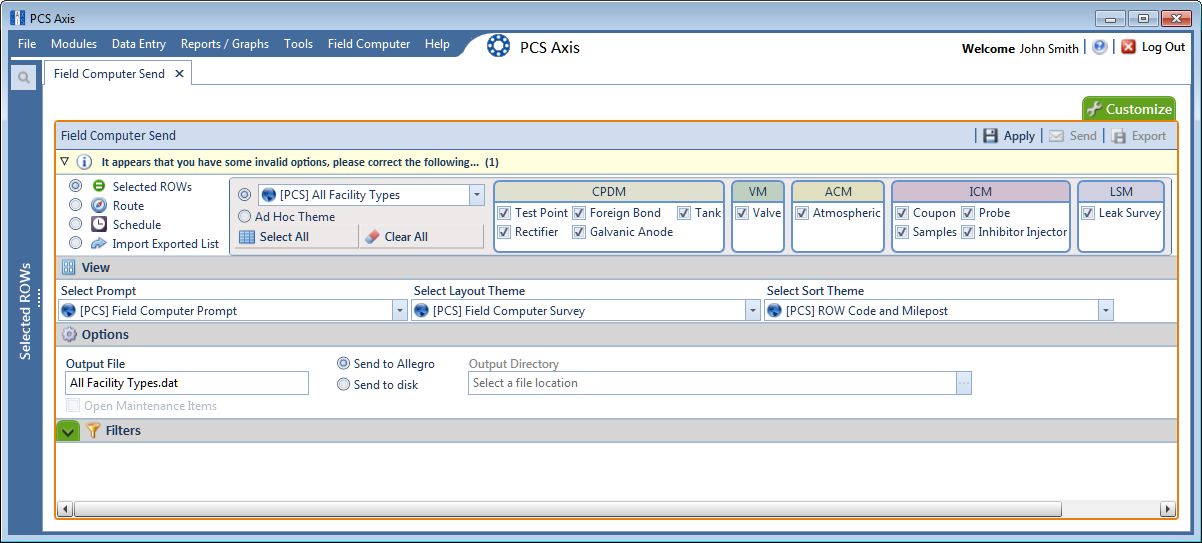The image size is (1202, 543).
Task: Click the Customize button
Action: click(x=1129, y=109)
